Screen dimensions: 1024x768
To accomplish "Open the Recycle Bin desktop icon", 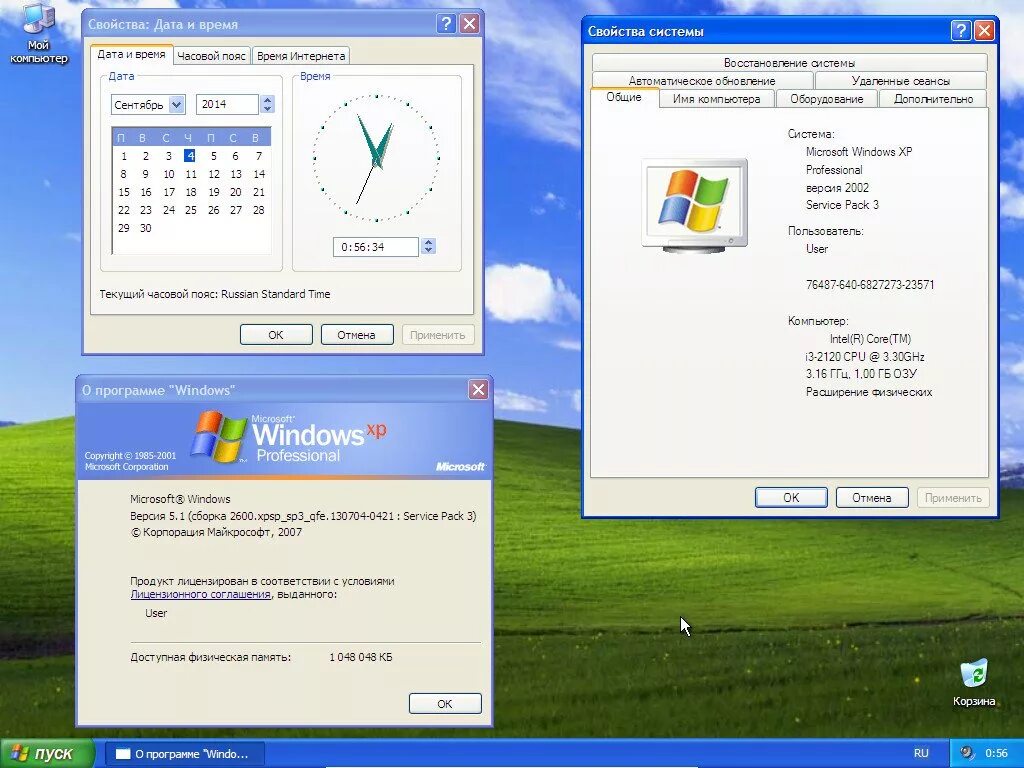I will (x=974, y=683).
